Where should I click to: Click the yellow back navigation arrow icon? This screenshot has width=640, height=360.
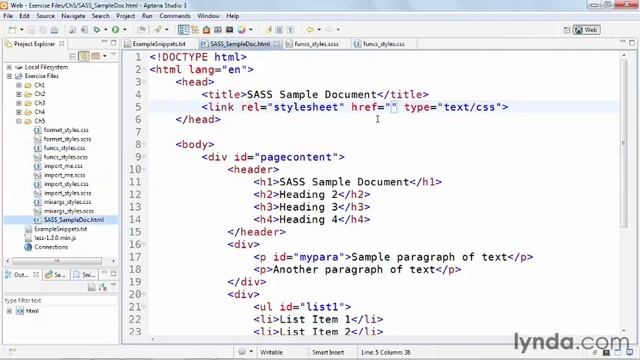point(310,30)
